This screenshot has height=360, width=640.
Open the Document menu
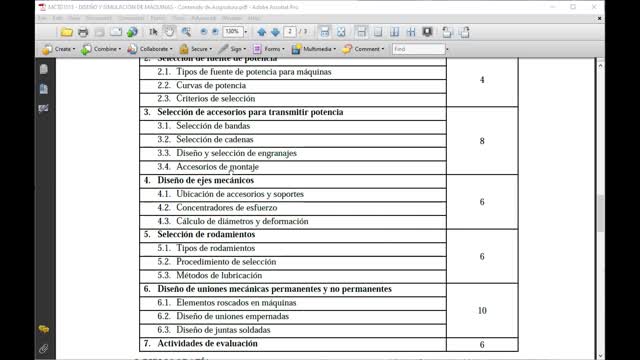point(99,18)
